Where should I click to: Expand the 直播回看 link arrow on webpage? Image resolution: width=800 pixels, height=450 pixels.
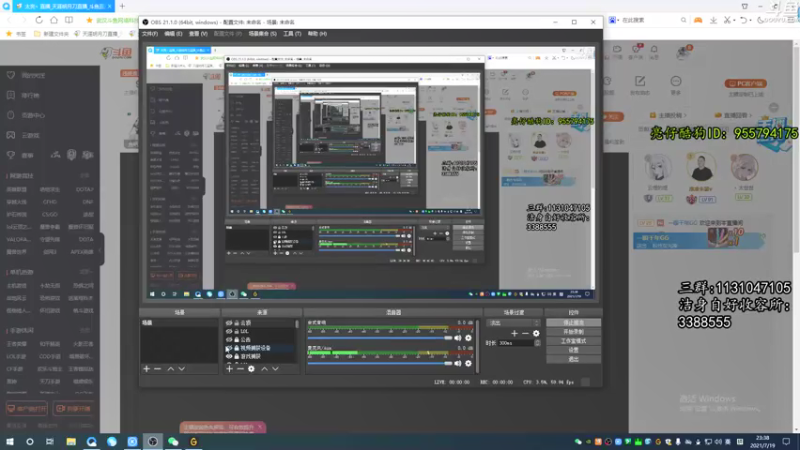[751, 115]
